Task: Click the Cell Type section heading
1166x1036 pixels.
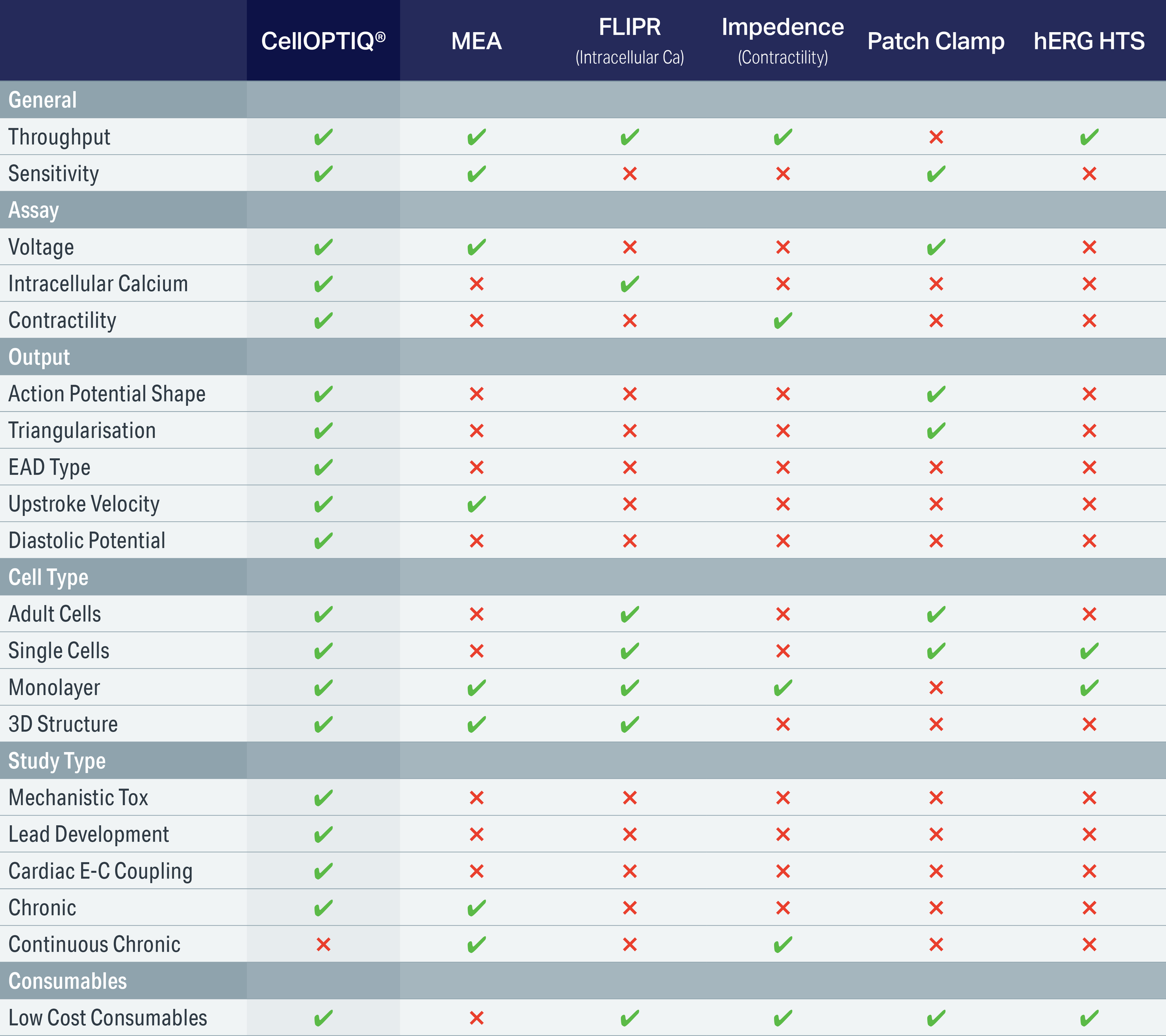Action: pos(49,577)
